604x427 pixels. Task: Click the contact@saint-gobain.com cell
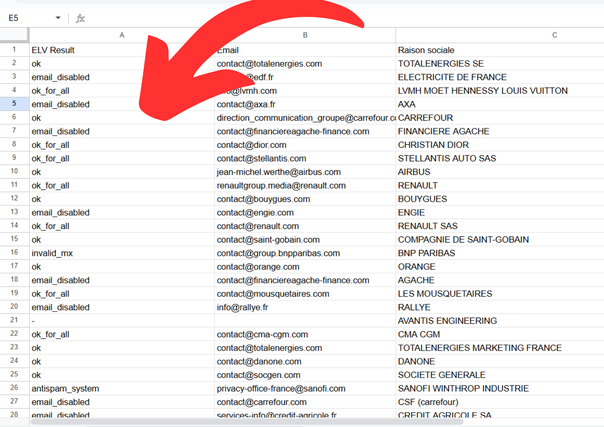[305, 239]
